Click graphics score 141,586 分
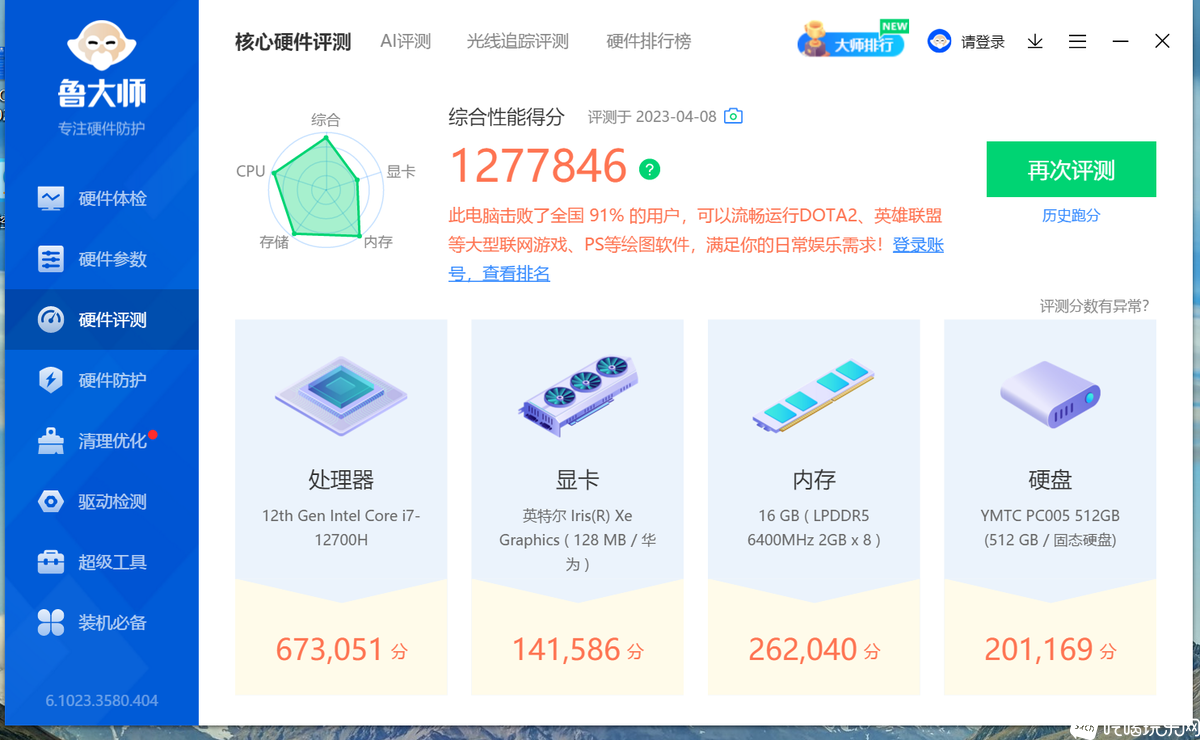Screen dimensions: 1200x740 (x=577, y=650)
